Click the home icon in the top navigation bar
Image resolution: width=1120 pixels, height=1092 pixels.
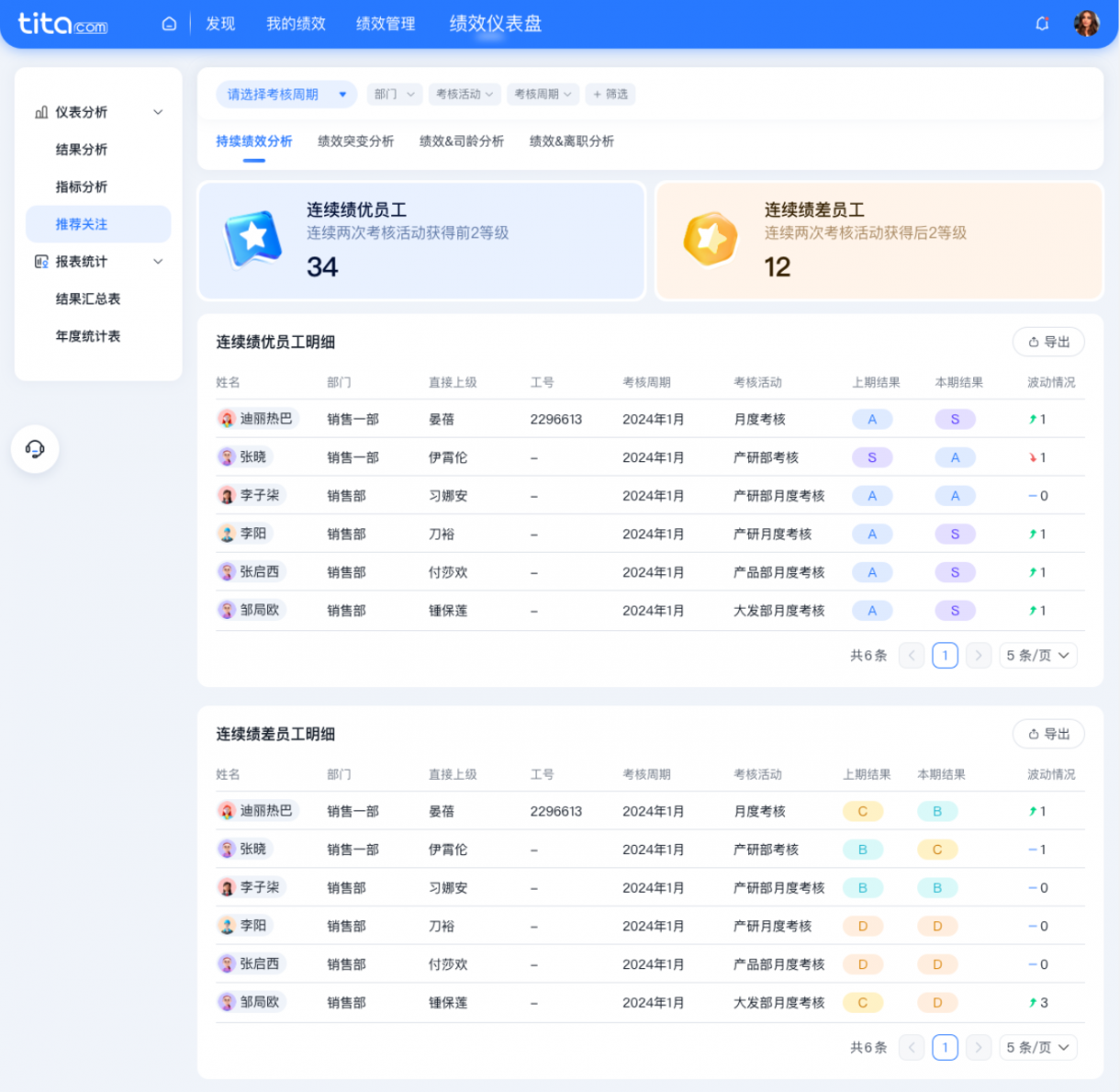pyautogui.click(x=169, y=24)
